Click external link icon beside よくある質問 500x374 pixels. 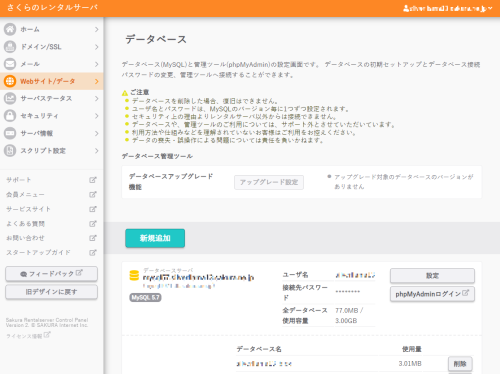(x=93, y=224)
